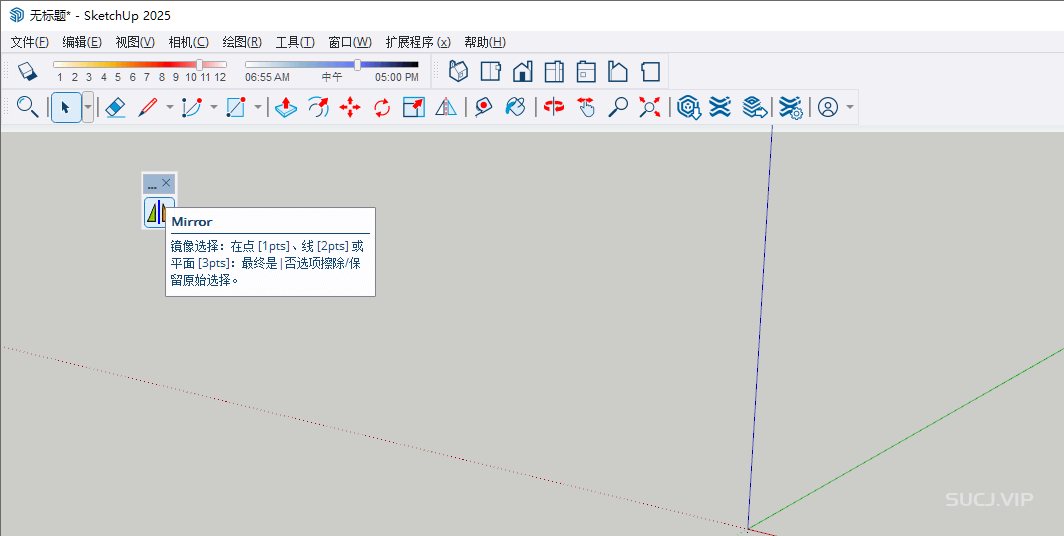The width and height of the screenshot is (1064, 536).
Task: Open the 文件(F) menu
Action: [x=30, y=42]
